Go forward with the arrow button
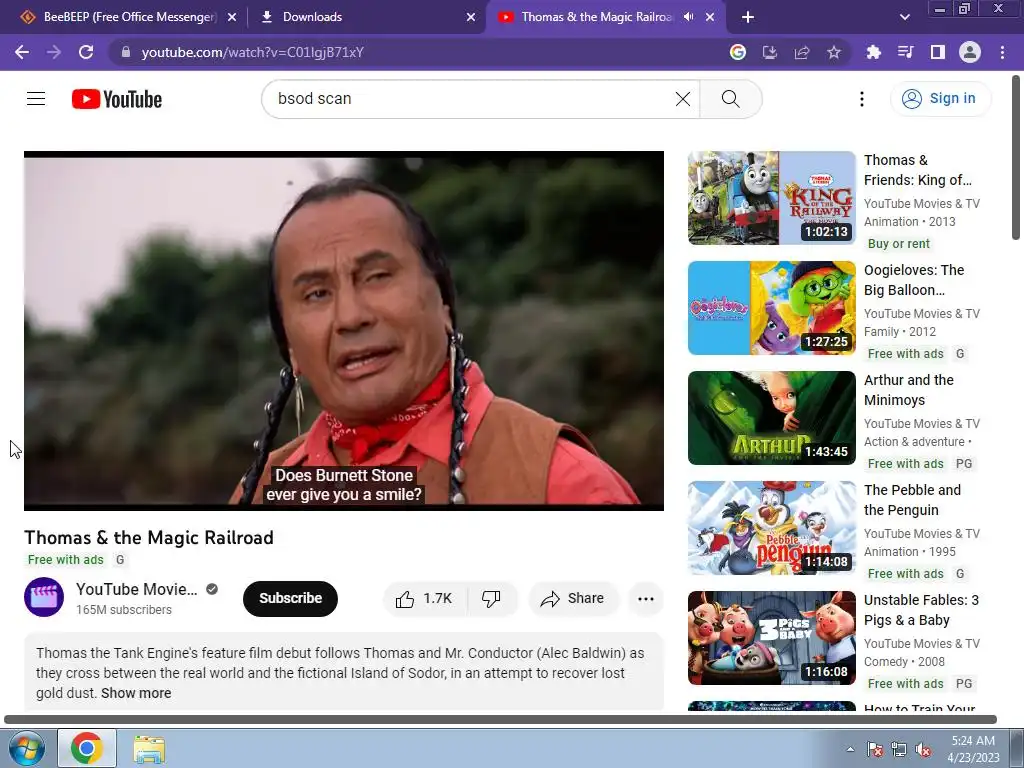 54,52
